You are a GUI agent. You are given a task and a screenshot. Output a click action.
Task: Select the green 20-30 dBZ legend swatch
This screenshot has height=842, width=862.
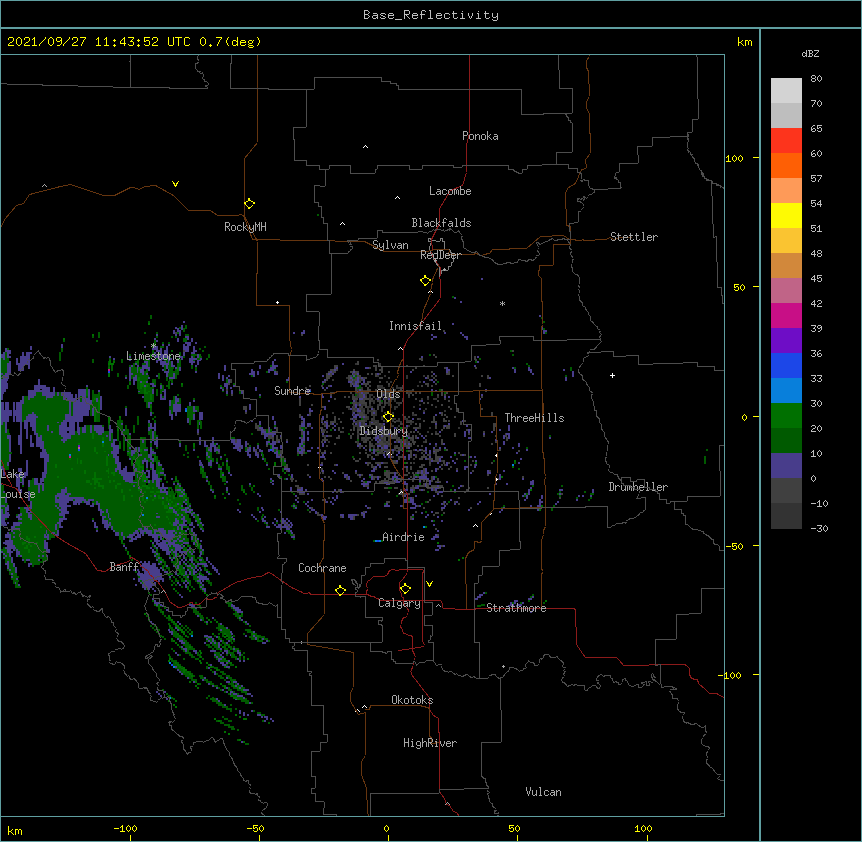coord(786,416)
